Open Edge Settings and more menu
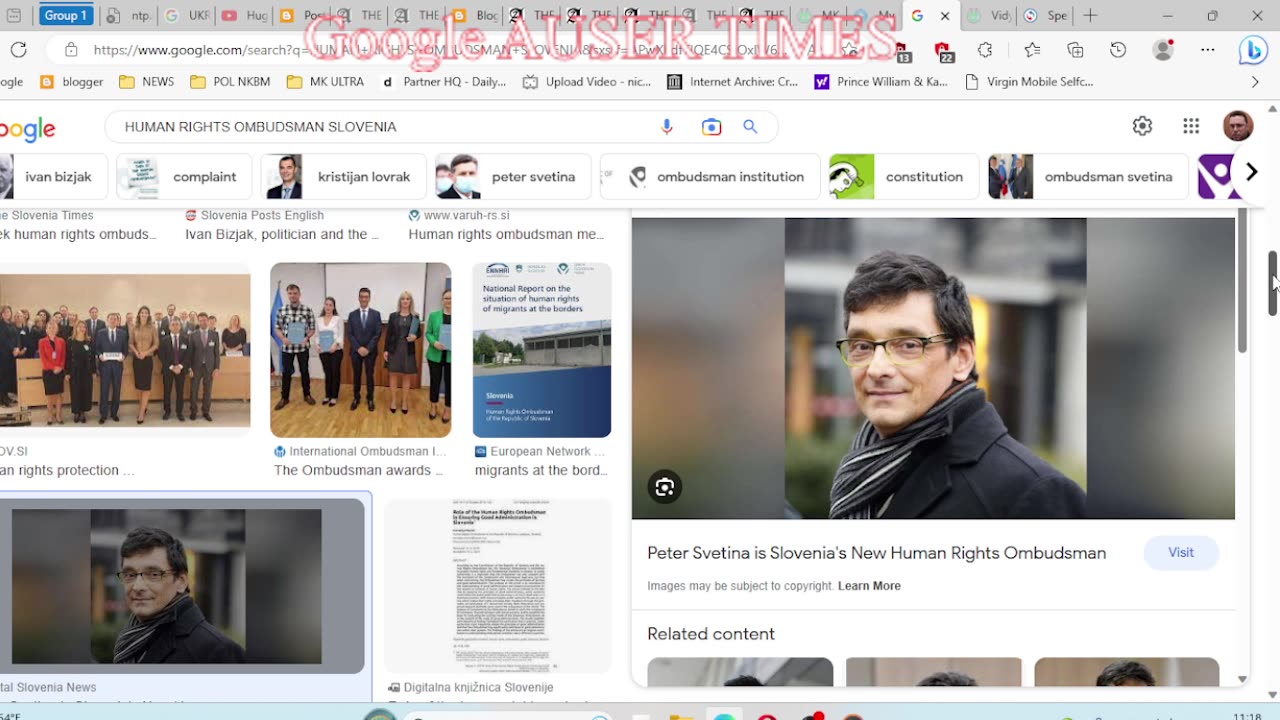 1208,49
